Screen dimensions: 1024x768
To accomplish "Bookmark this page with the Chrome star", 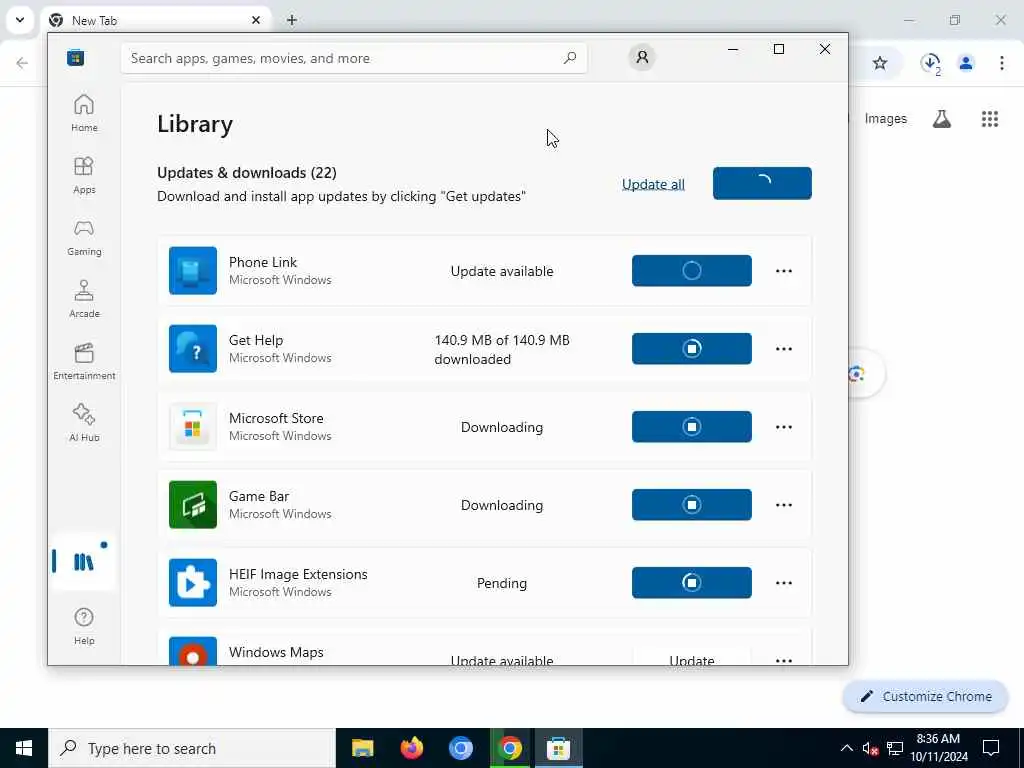I will click(x=880, y=63).
